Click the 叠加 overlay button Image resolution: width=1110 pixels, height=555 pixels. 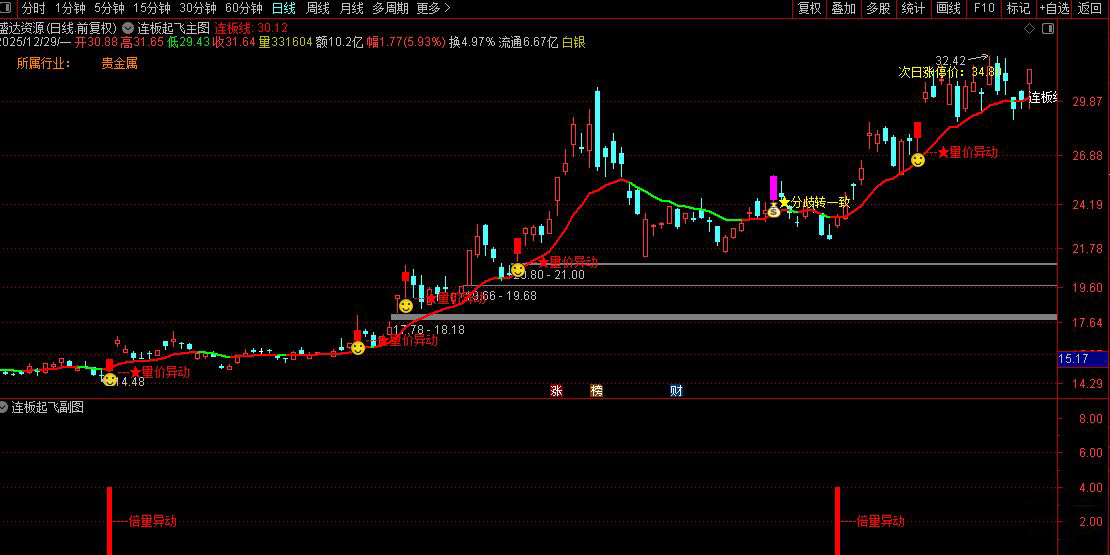tap(844, 8)
